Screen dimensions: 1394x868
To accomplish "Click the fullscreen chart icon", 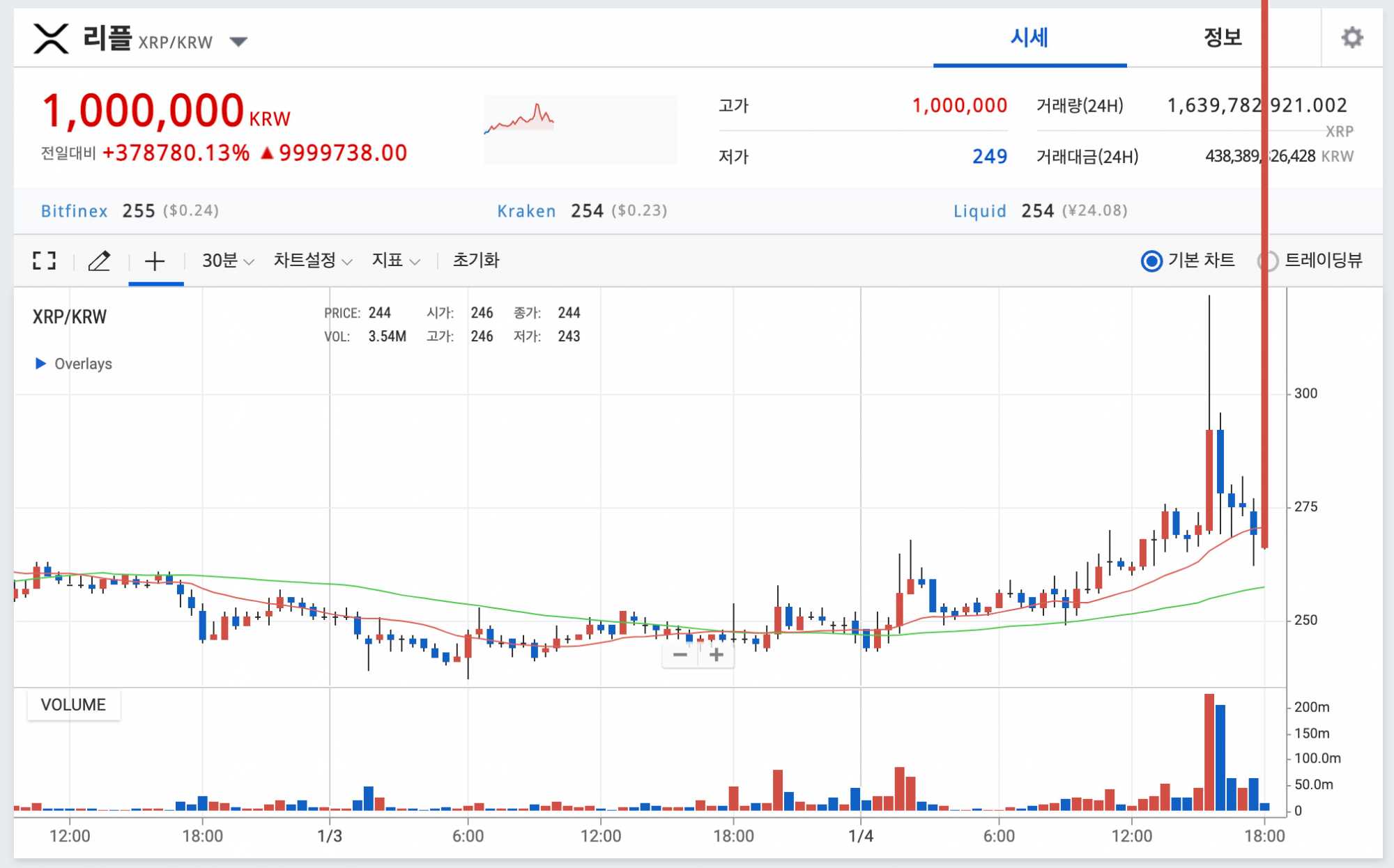I will (x=44, y=261).
